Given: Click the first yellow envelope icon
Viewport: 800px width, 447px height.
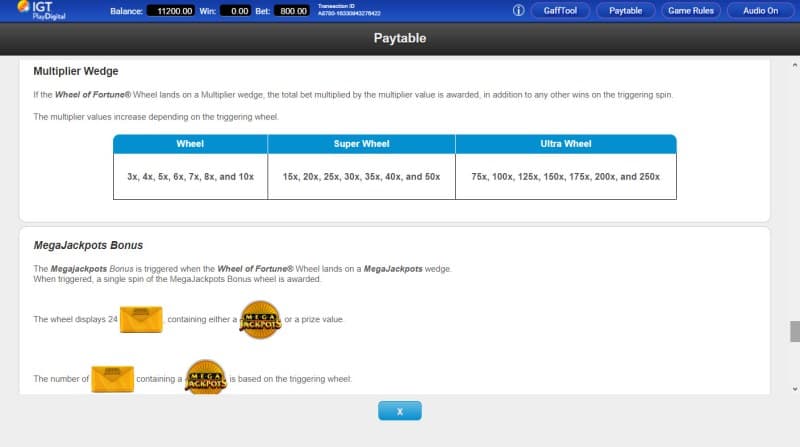Looking at the screenshot, I should click(x=143, y=320).
